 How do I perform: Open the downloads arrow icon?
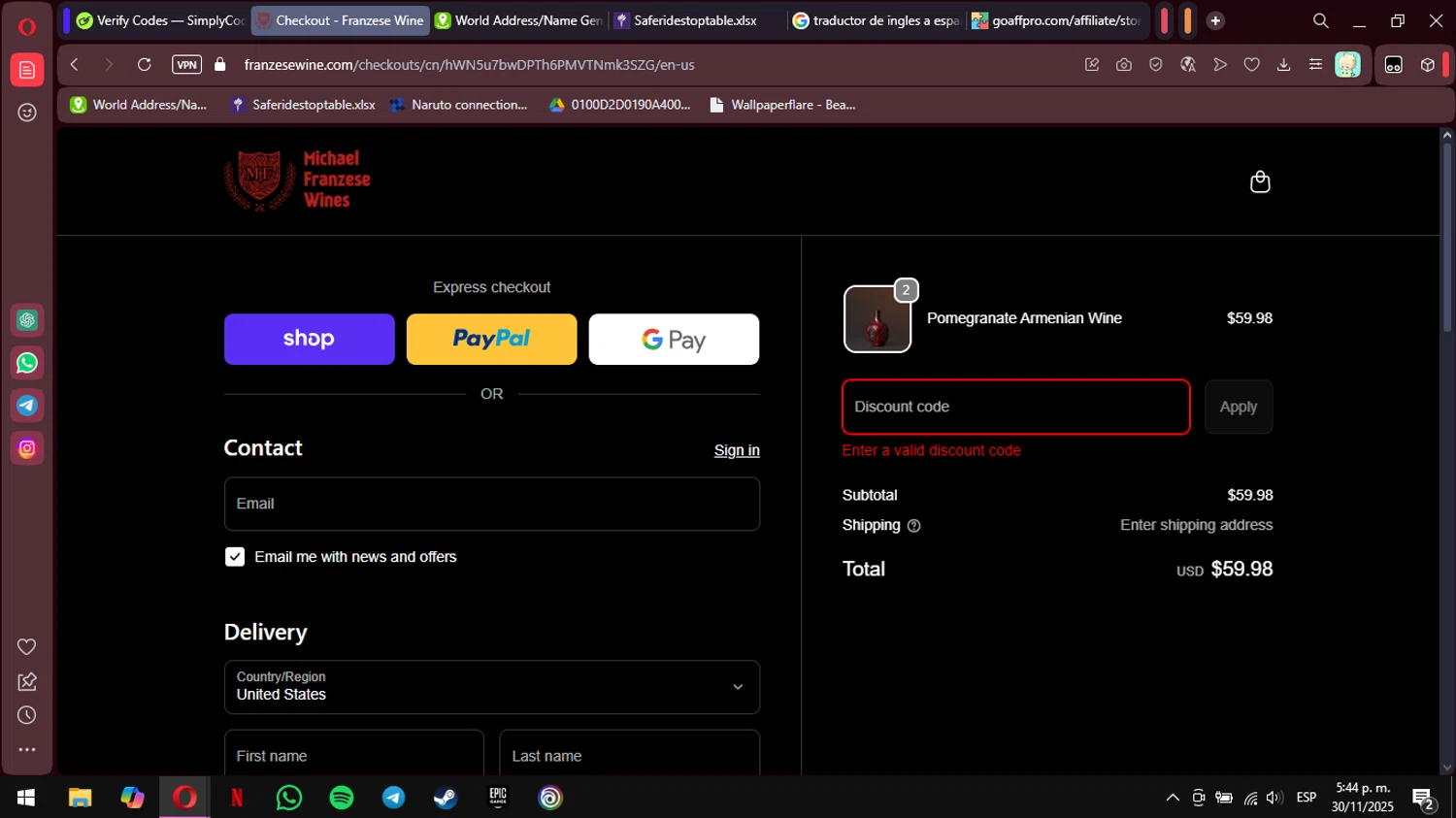pos(1283,65)
